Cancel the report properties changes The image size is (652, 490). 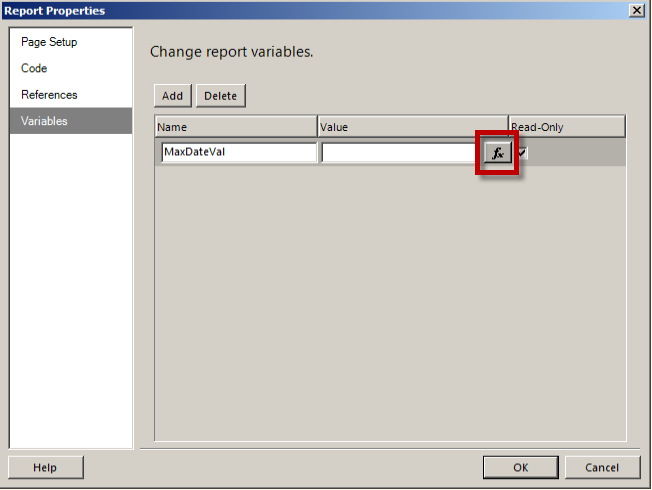coord(602,467)
